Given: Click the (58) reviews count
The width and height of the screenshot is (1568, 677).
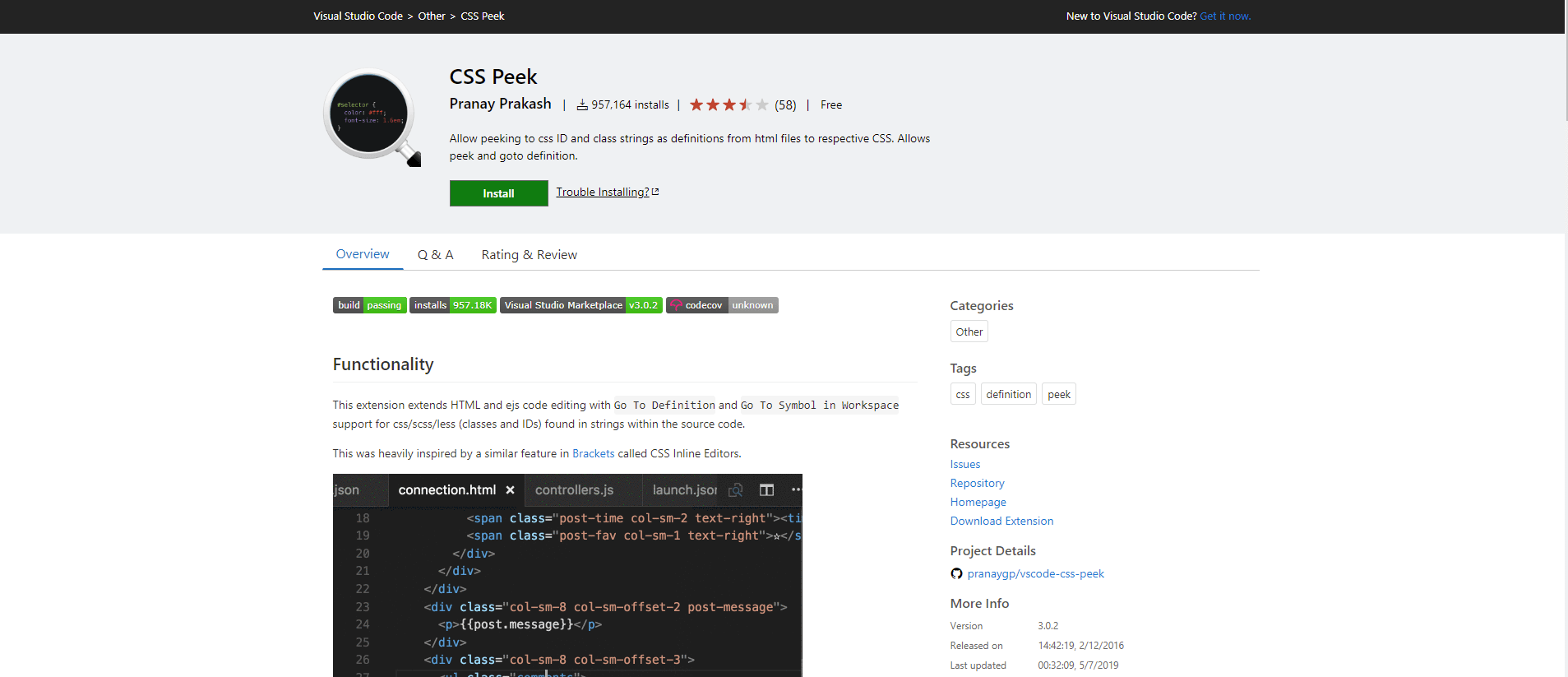Looking at the screenshot, I should 785,104.
